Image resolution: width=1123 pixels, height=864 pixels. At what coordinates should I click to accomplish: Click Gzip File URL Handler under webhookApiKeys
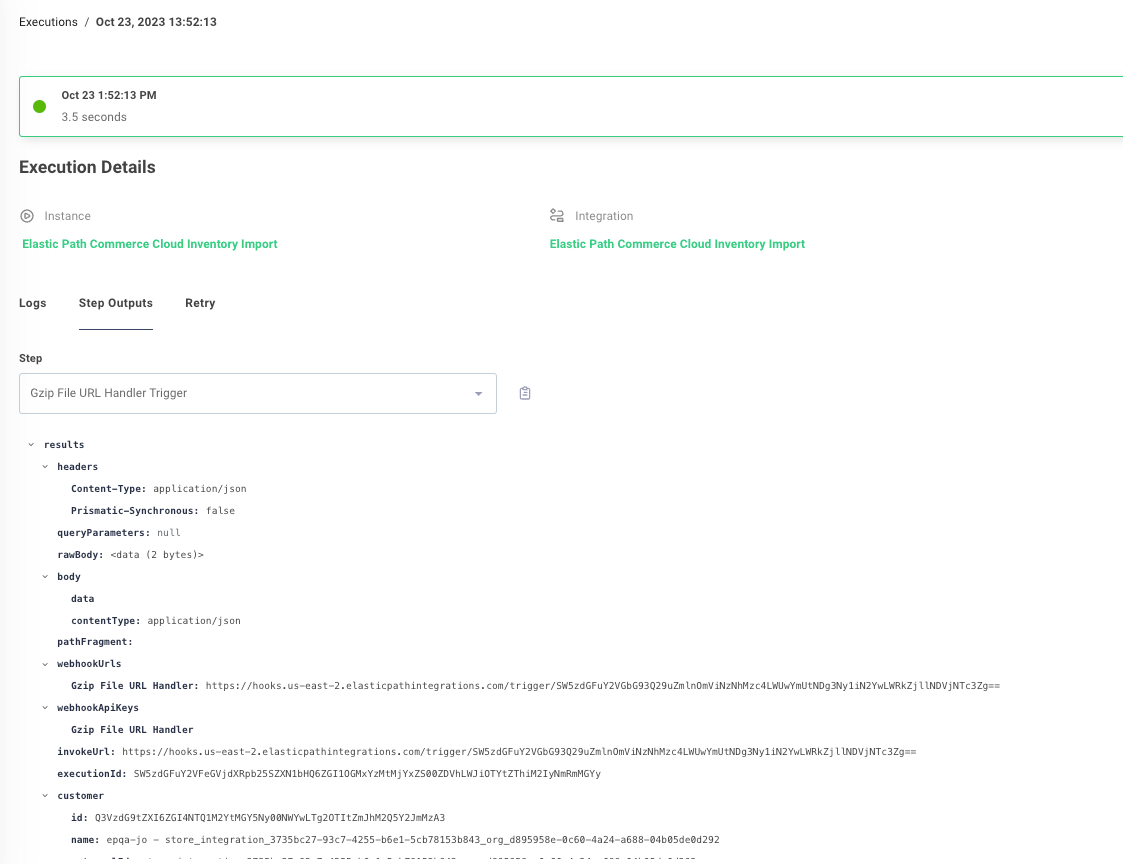(132, 730)
